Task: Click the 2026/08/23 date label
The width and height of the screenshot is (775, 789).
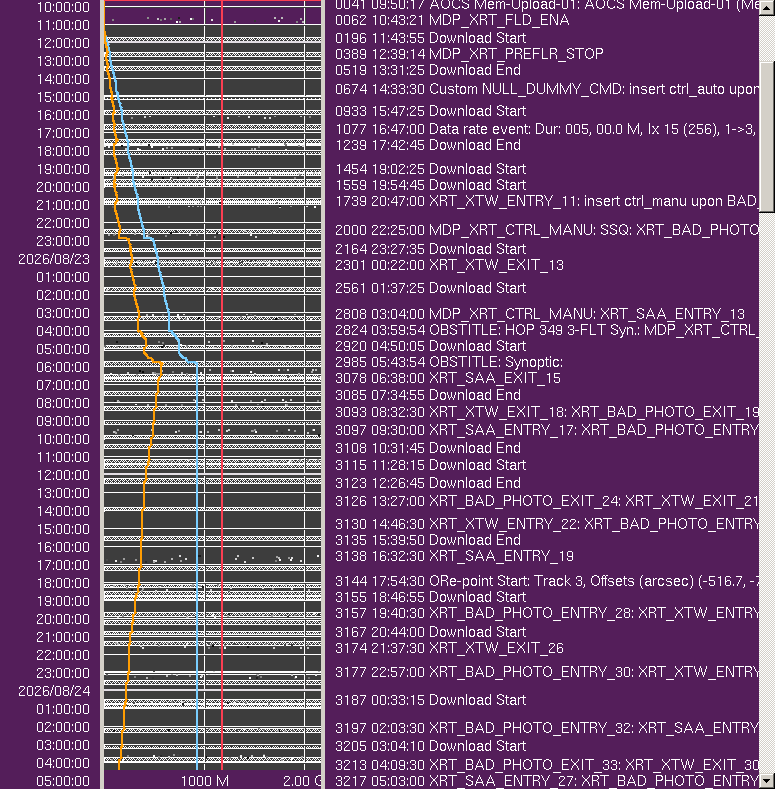Action: (x=54, y=260)
